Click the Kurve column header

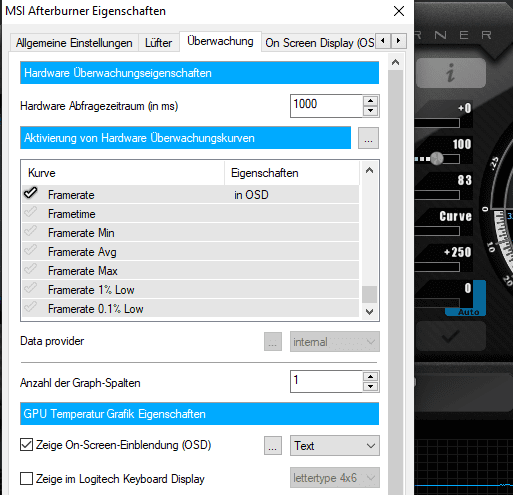coord(123,173)
